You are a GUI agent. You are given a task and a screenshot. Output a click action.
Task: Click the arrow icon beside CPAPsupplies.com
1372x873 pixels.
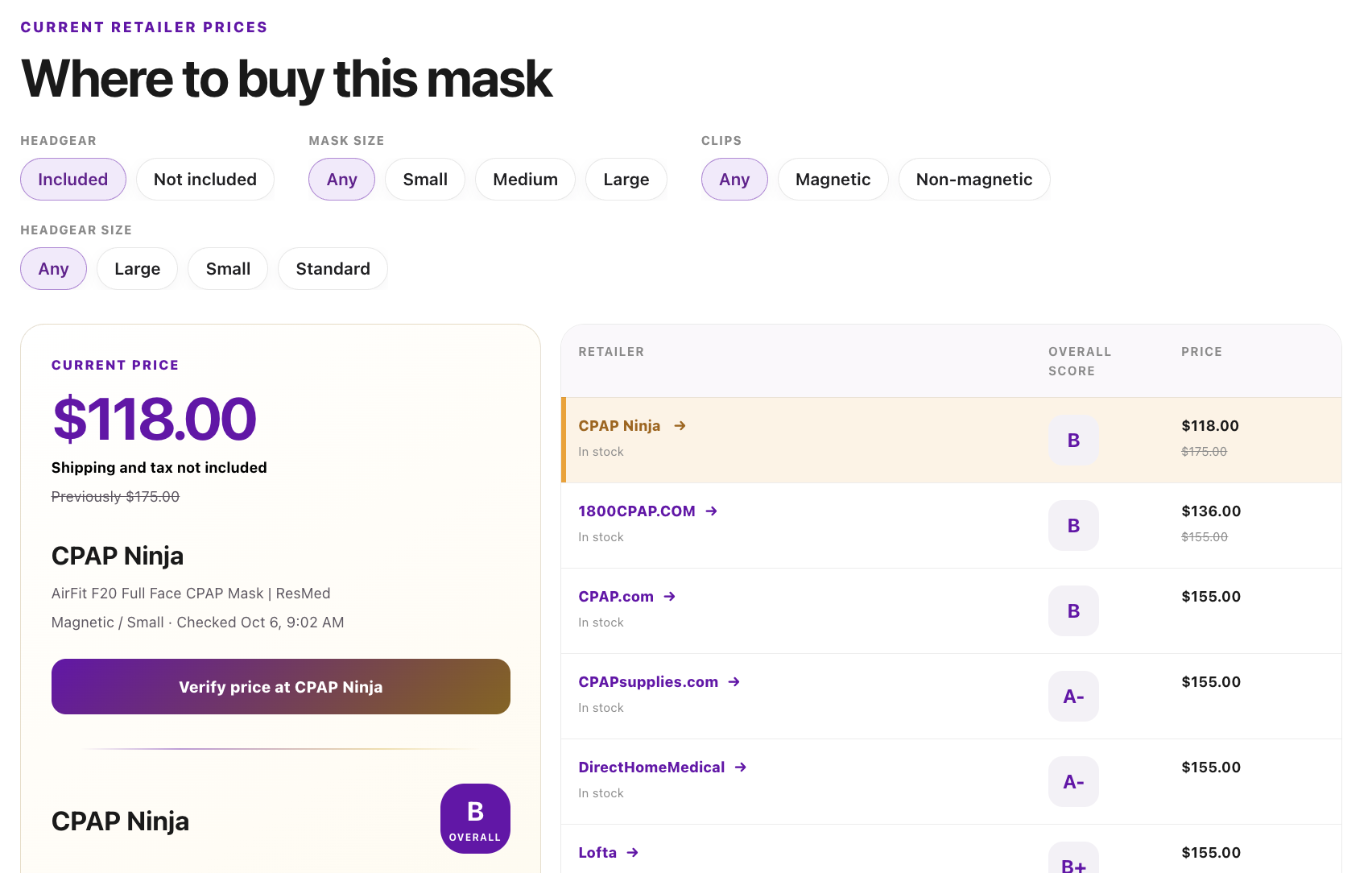tap(734, 681)
